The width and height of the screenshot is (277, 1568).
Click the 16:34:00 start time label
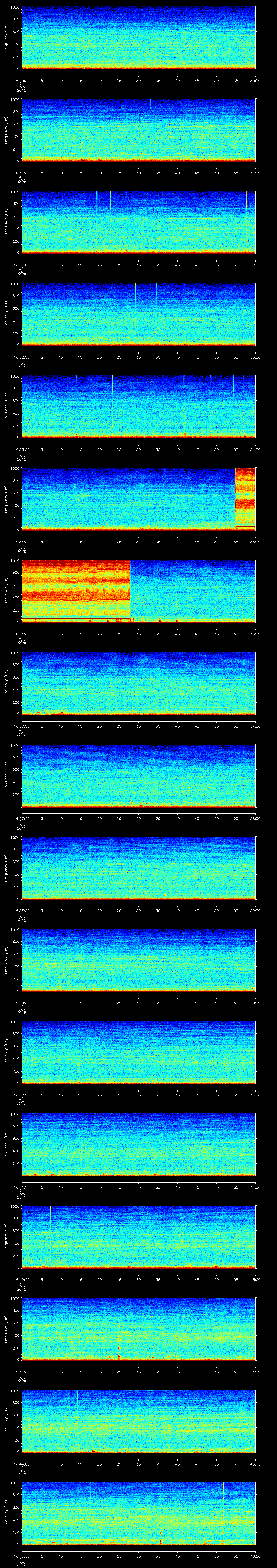[22, 542]
